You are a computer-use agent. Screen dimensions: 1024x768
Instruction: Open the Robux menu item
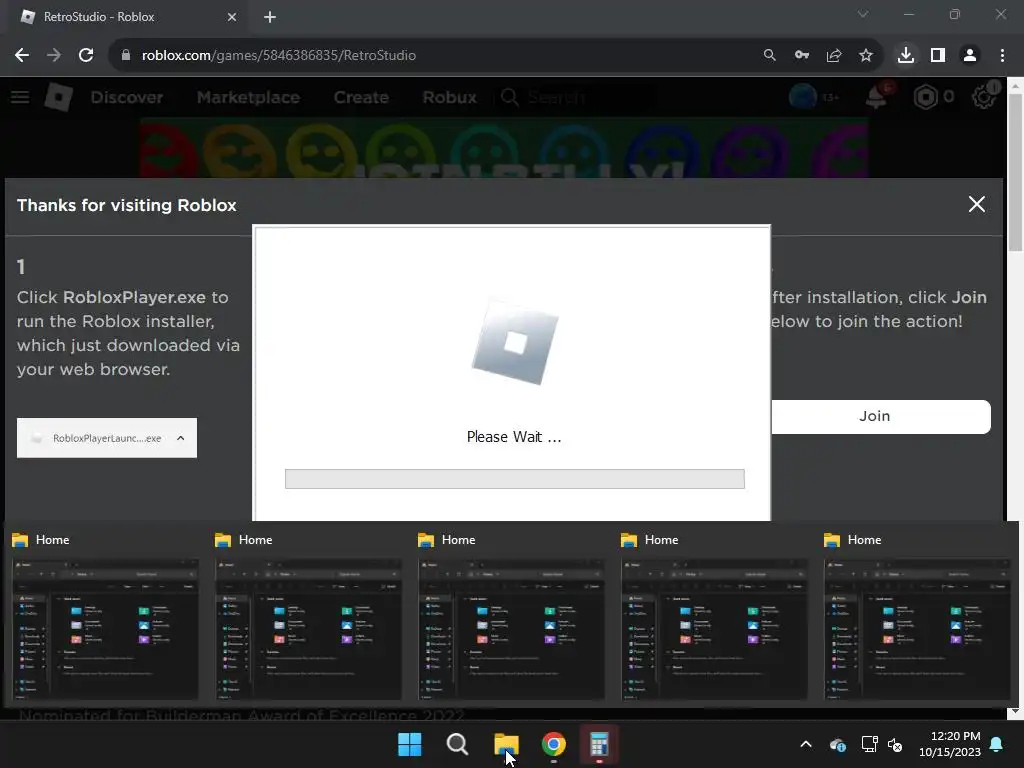click(449, 97)
